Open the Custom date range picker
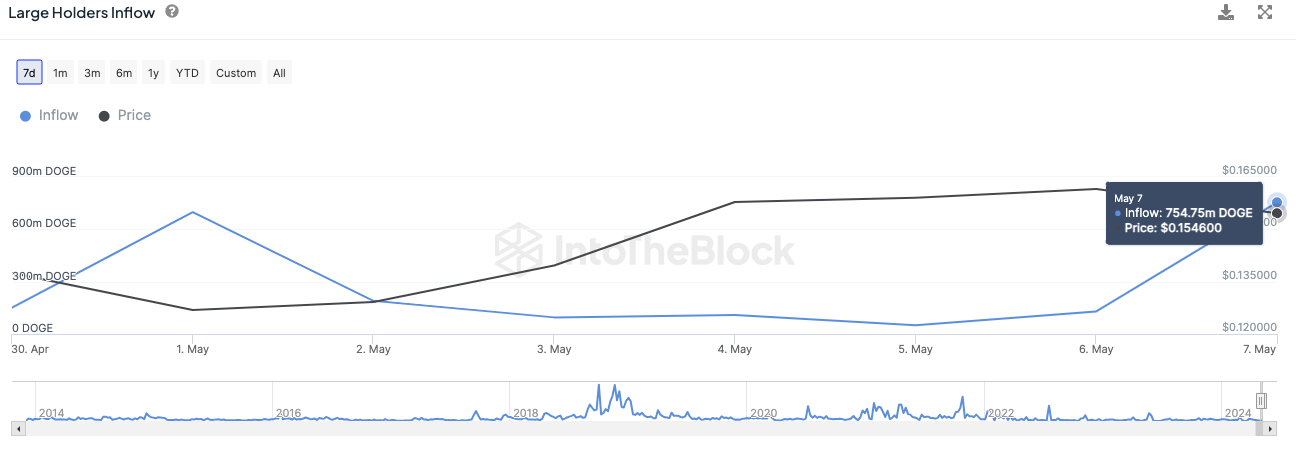 (236, 73)
